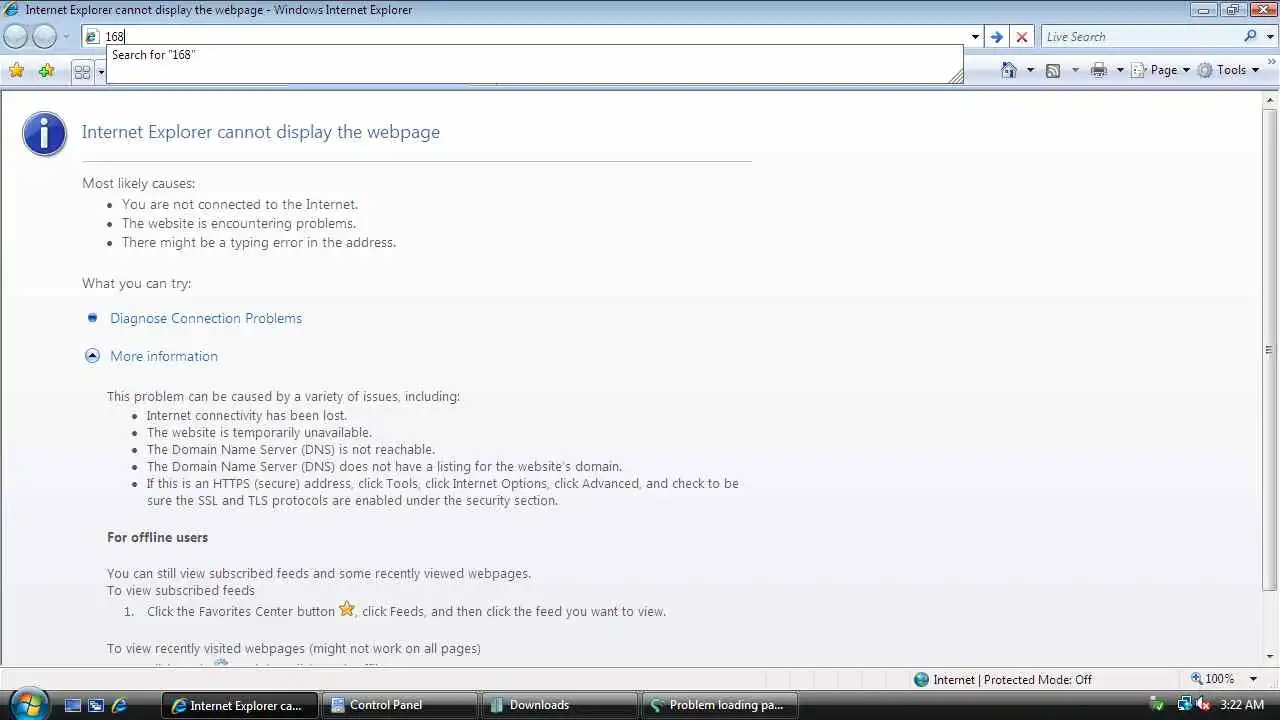Open the search provider dropdown arrow
This screenshot has width=1280, height=720.
click(x=1268, y=37)
